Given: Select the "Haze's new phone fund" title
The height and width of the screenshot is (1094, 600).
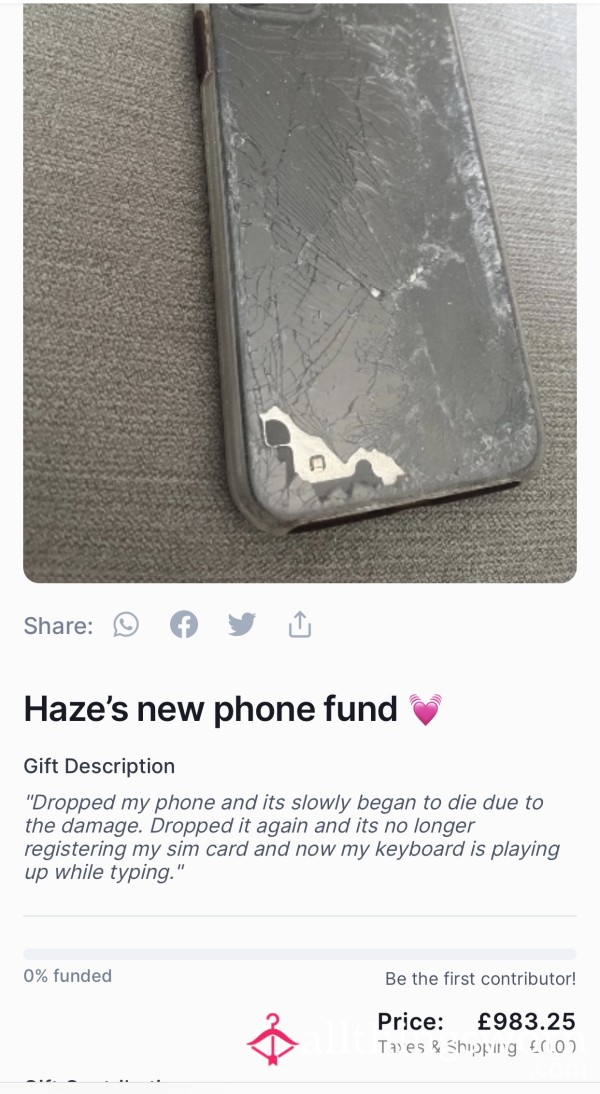Looking at the screenshot, I should (x=211, y=709).
